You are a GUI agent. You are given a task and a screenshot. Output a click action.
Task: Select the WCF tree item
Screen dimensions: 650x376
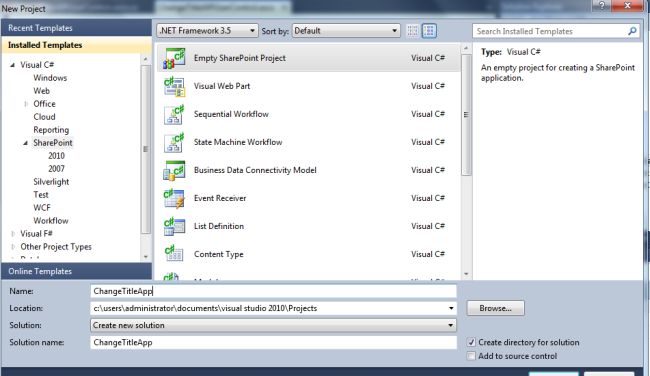[42, 208]
